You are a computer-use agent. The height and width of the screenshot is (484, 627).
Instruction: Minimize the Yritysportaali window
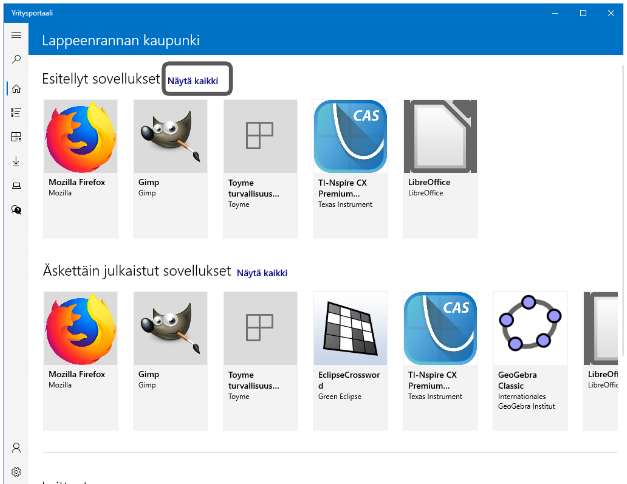click(x=555, y=13)
